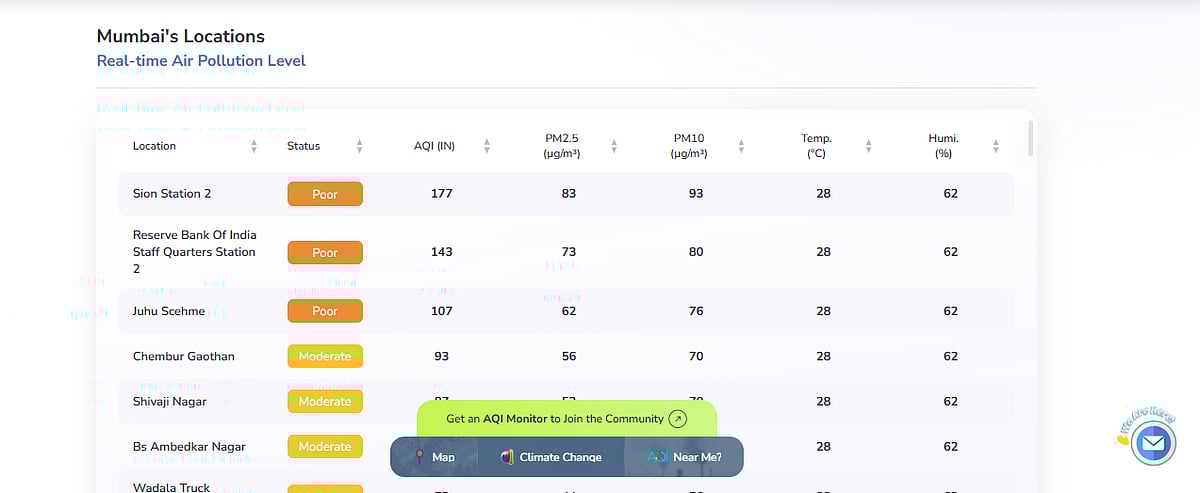This screenshot has height=493, width=1200.
Task: Open the mail chat widget icon
Action: tap(1153, 441)
